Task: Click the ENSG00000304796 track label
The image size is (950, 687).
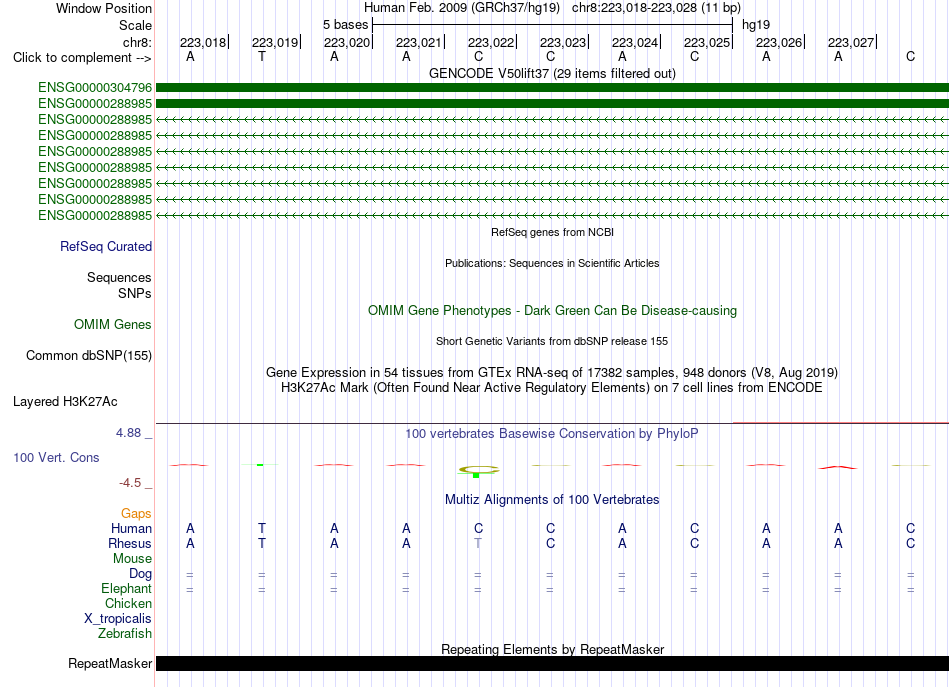Action: [95, 88]
